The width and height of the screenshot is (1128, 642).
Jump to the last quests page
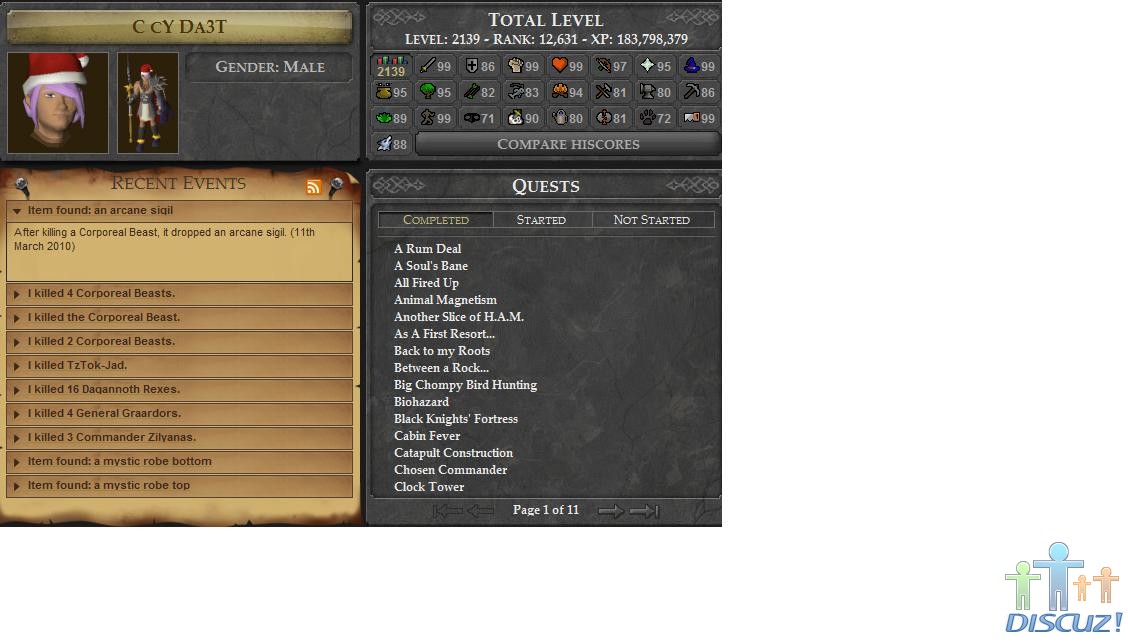[644, 510]
